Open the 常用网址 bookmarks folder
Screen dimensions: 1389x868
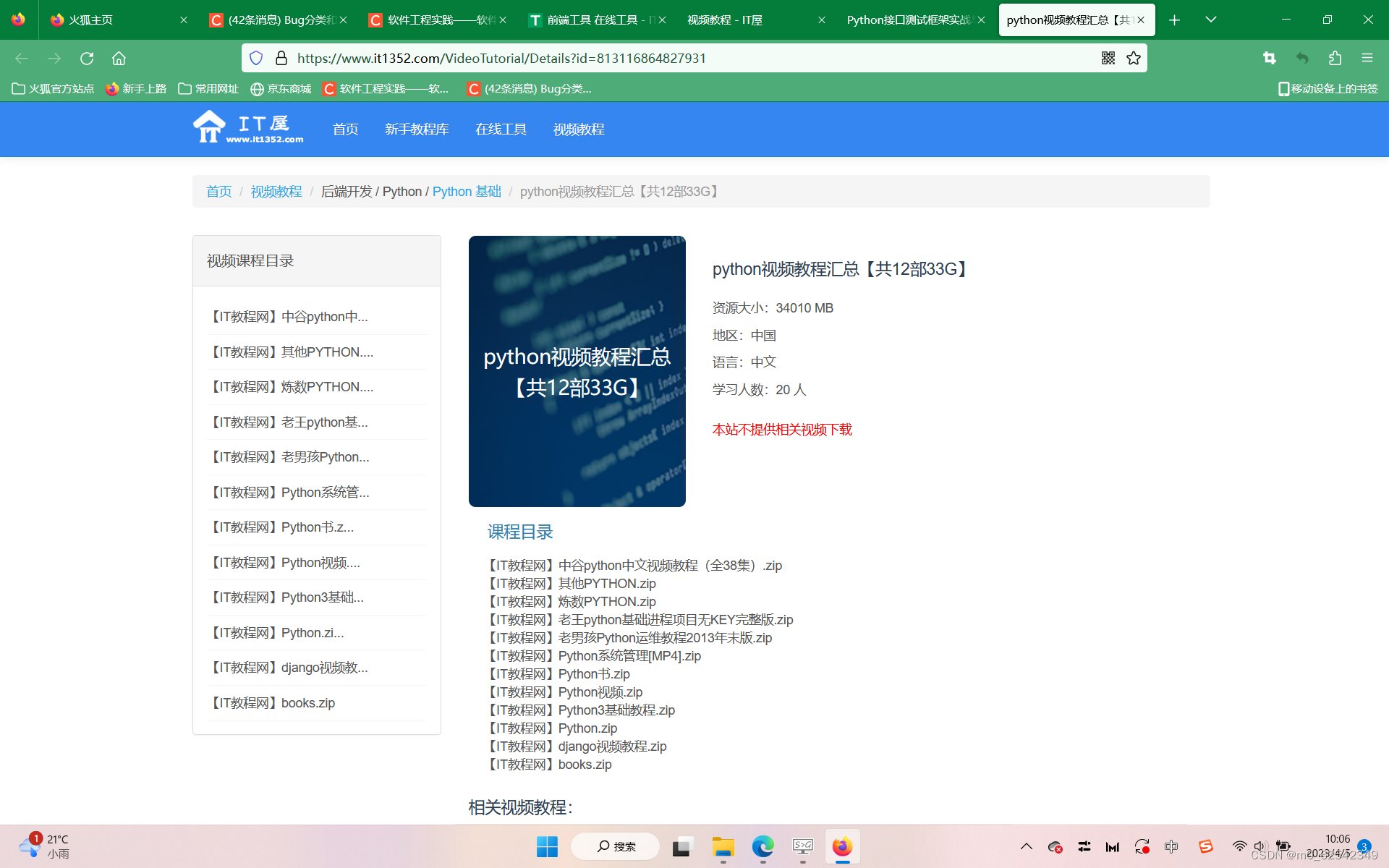point(208,88)
